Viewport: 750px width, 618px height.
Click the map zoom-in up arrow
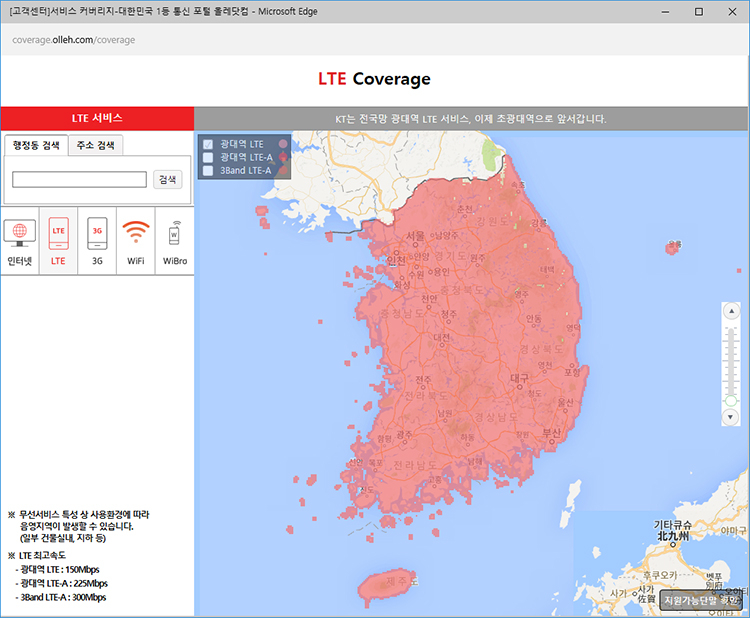pos(730,312)
